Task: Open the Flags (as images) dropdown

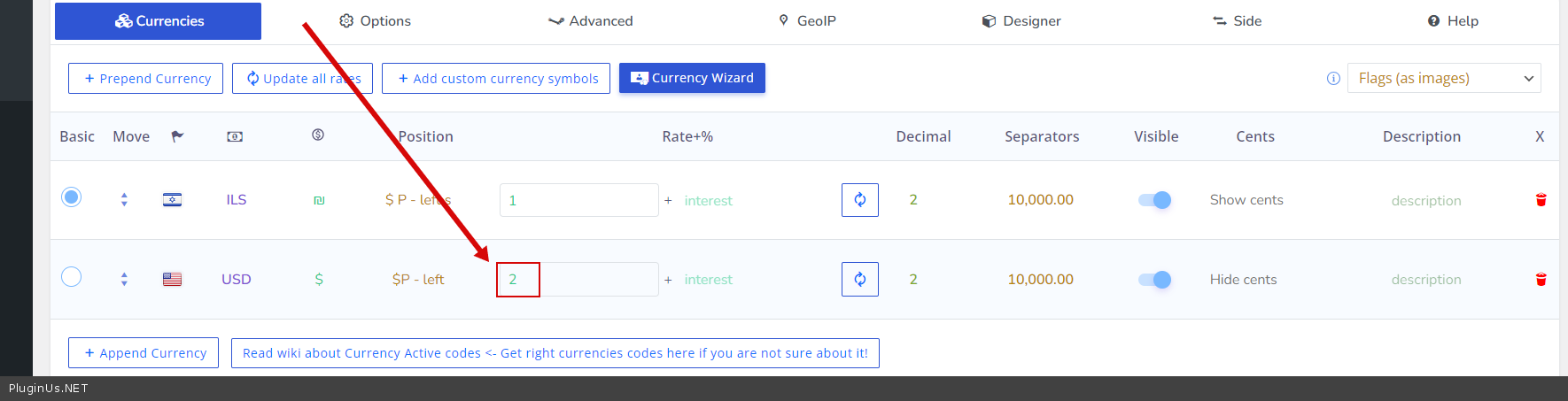Action: pos(1444,78)
